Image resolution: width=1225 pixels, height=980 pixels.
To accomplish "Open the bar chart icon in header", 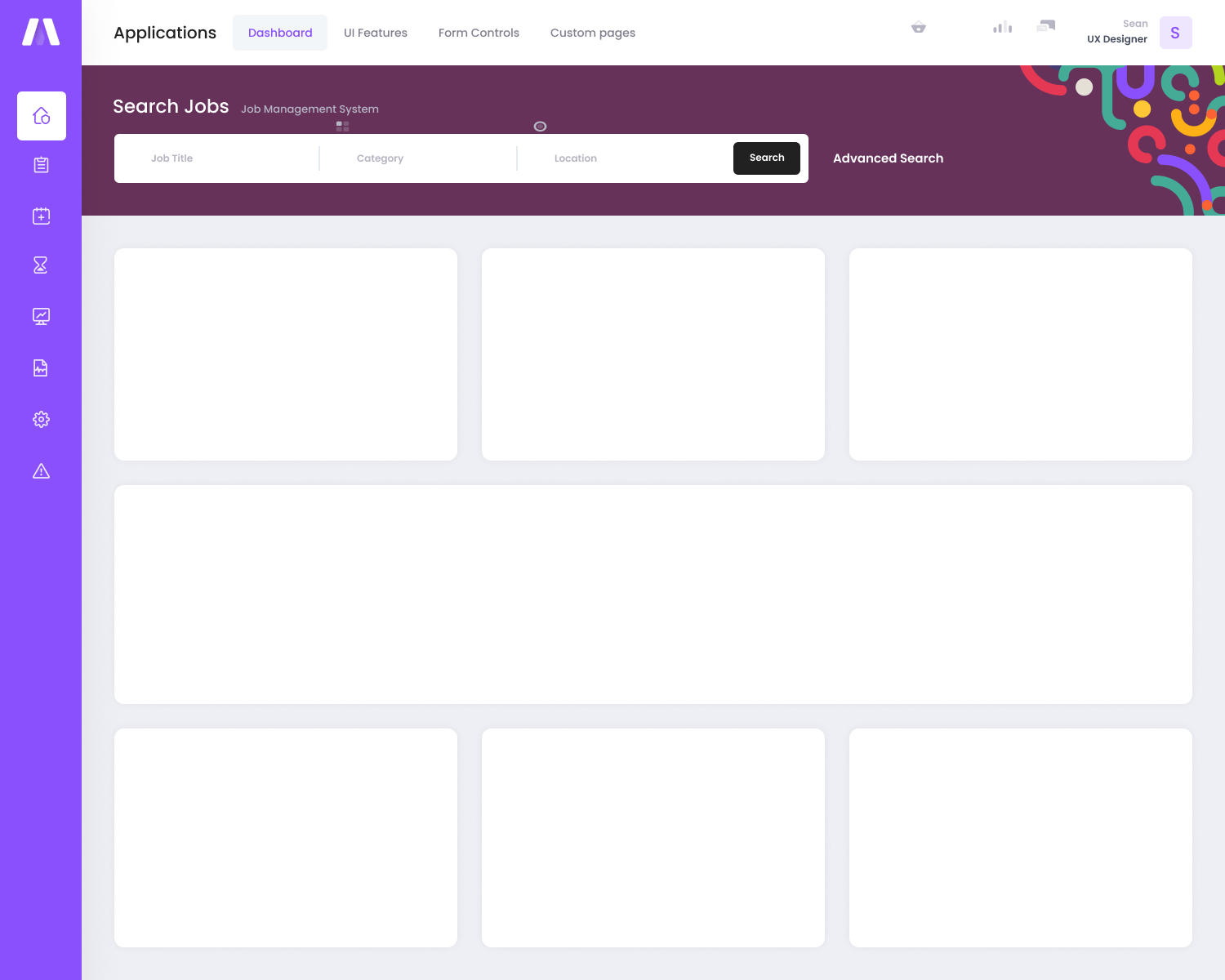I will pos(1002,28).
